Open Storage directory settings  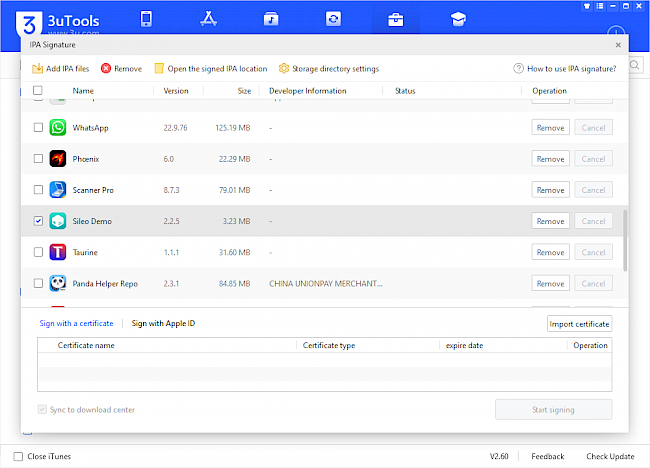point(329,68)
